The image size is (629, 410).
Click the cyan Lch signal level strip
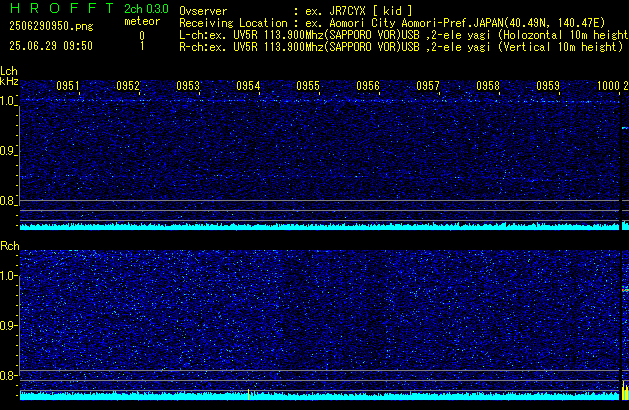pos(319,227)
